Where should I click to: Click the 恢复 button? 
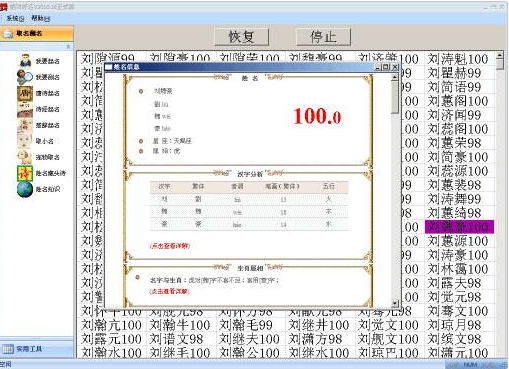coord(241,37)
